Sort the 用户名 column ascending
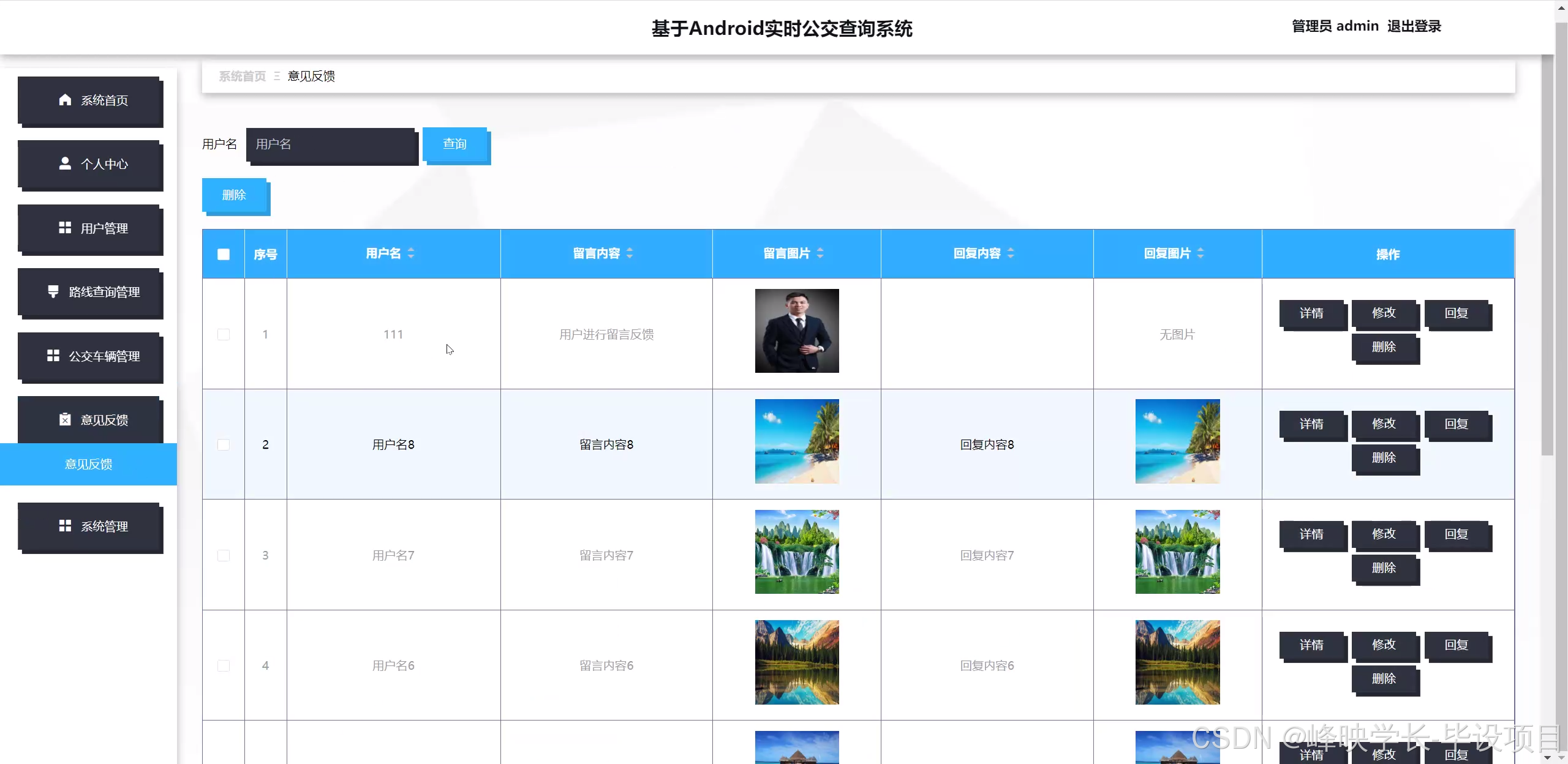 point(412,250)
